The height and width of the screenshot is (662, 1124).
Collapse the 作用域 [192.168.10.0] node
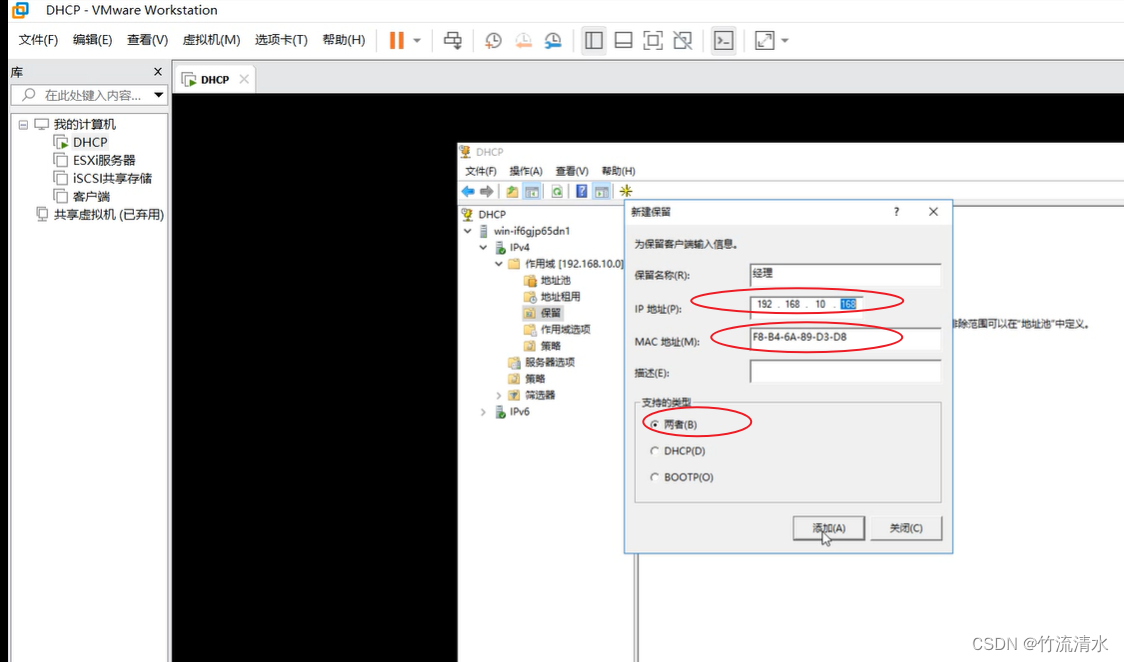[x=499, y=264]
